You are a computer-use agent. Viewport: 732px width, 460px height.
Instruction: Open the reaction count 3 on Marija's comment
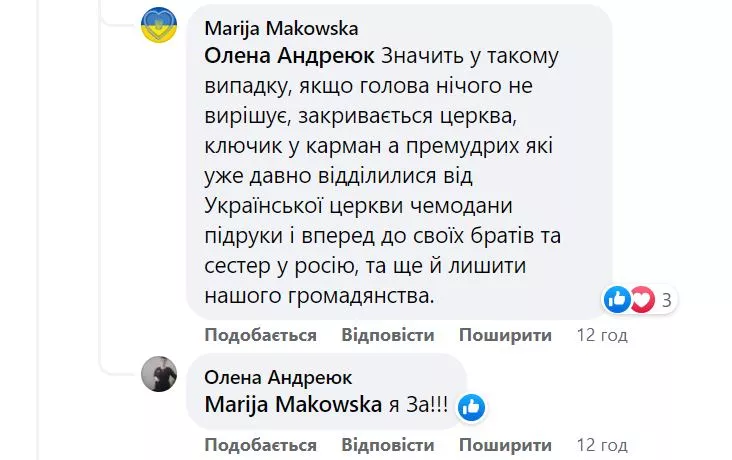[666, 299]
